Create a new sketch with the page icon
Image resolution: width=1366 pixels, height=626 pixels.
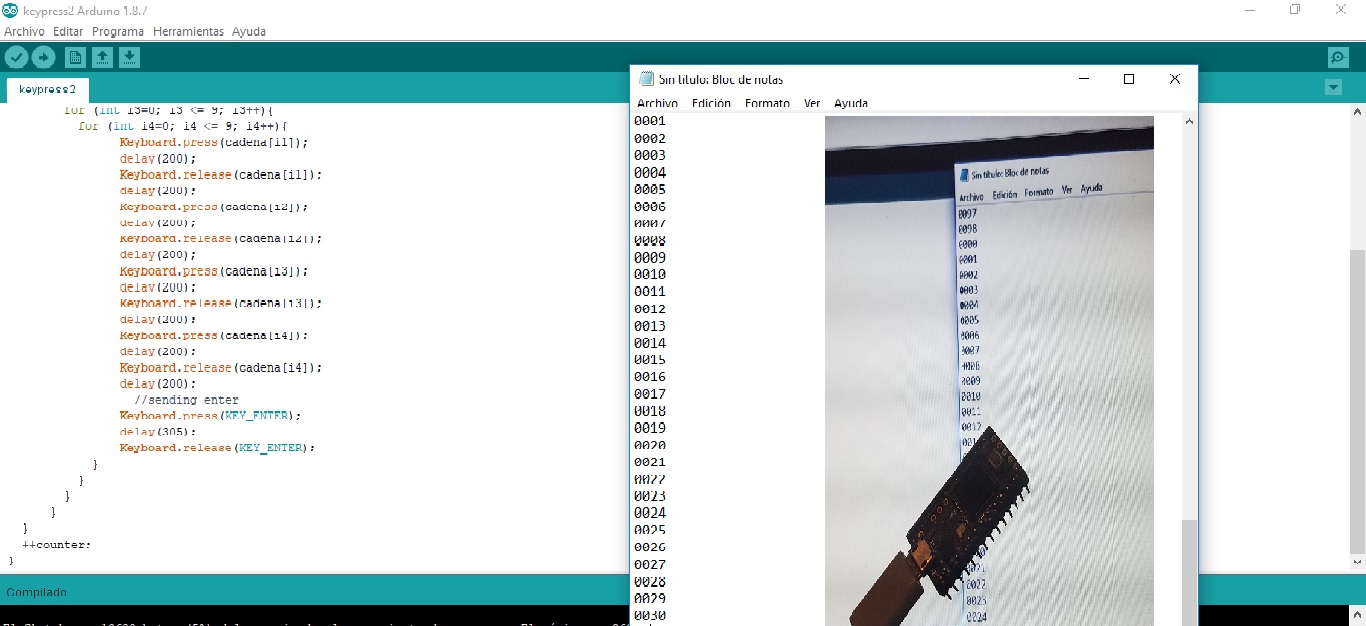click(x=74, y=58)
